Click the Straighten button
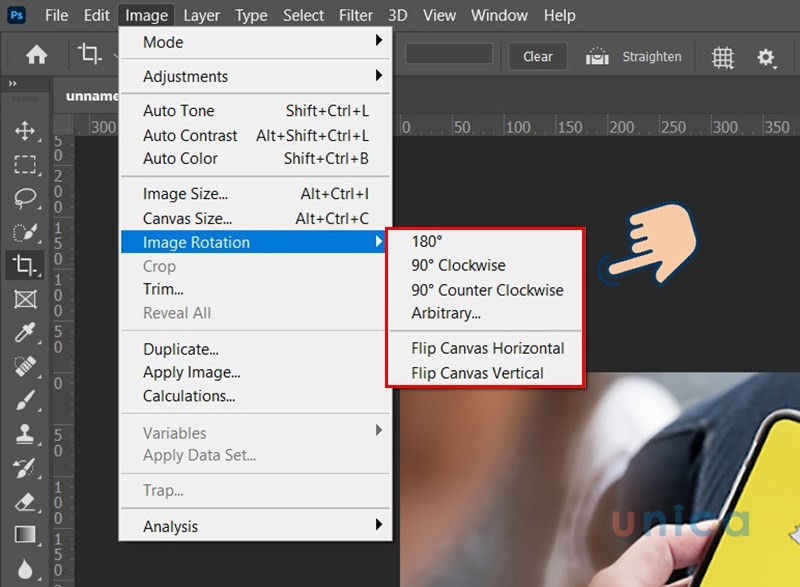 (x=633, y=56)
